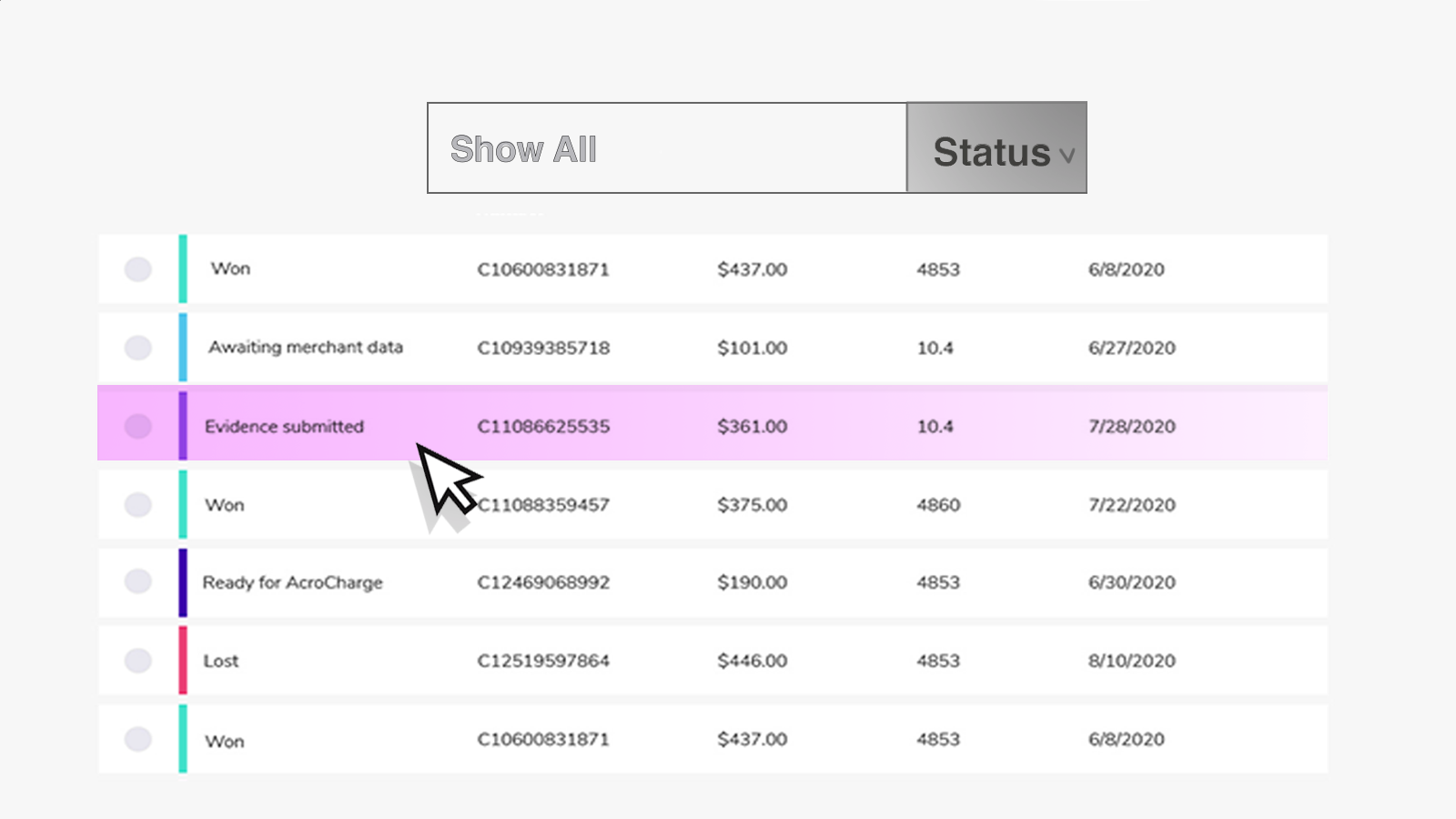Toggle the Awaiting merchant data row selector
The height and width of the screenshot is (819, 1456).
[x=138, y=348]
